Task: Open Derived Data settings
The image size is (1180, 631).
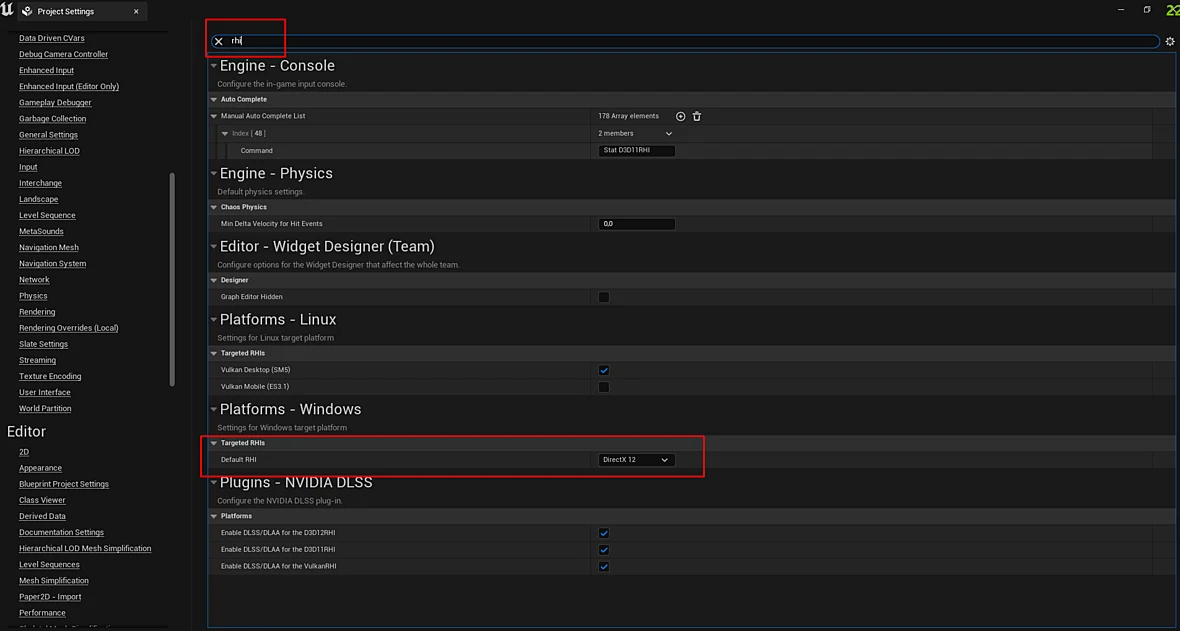Action: [x=42, y=517]
